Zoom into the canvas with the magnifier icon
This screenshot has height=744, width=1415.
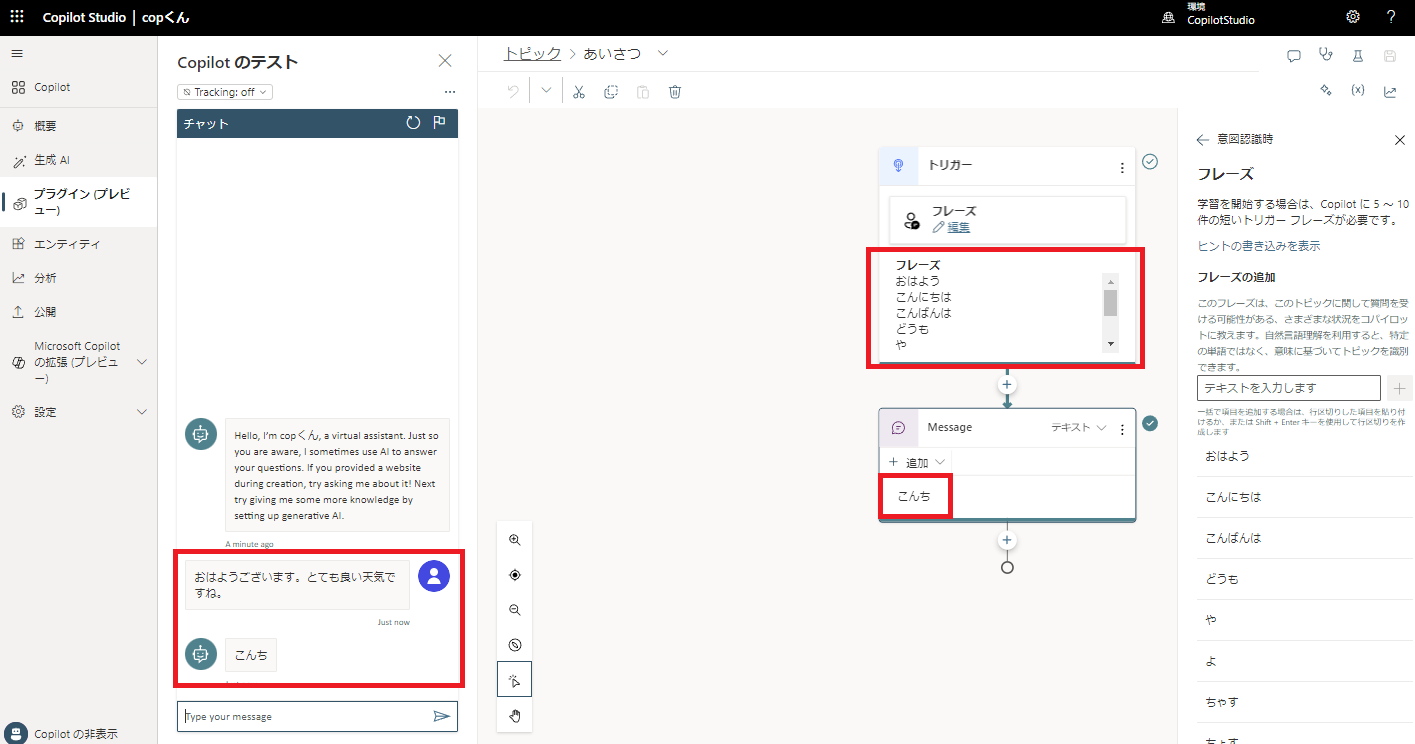tap(514, 540)
